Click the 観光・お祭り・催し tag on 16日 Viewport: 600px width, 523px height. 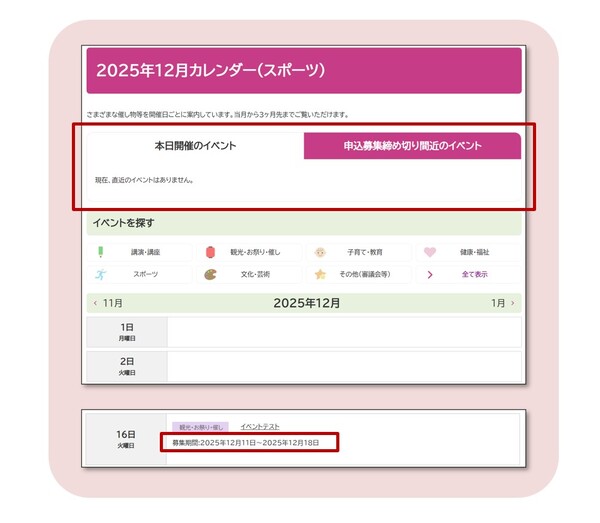(200, 427)
